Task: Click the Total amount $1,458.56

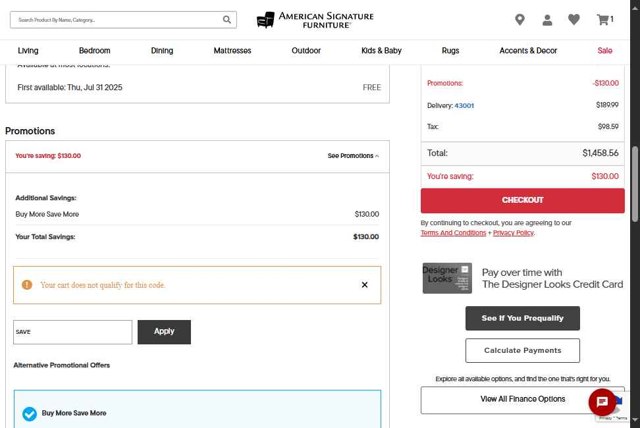Action: [600, 153]
